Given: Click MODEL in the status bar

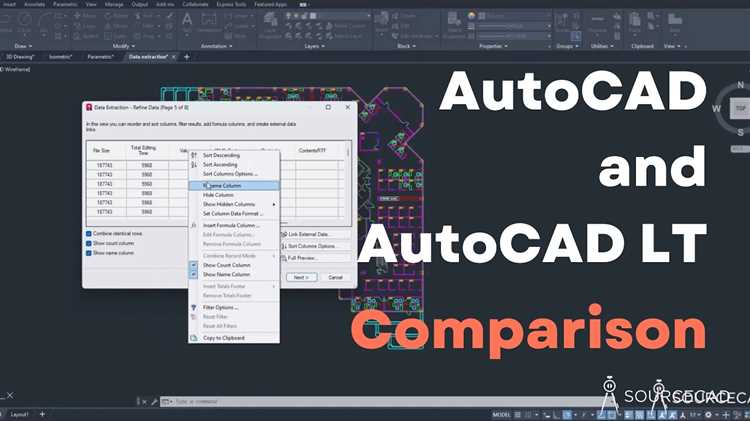Looking at the screenshot, I should [x=501, y=415].
